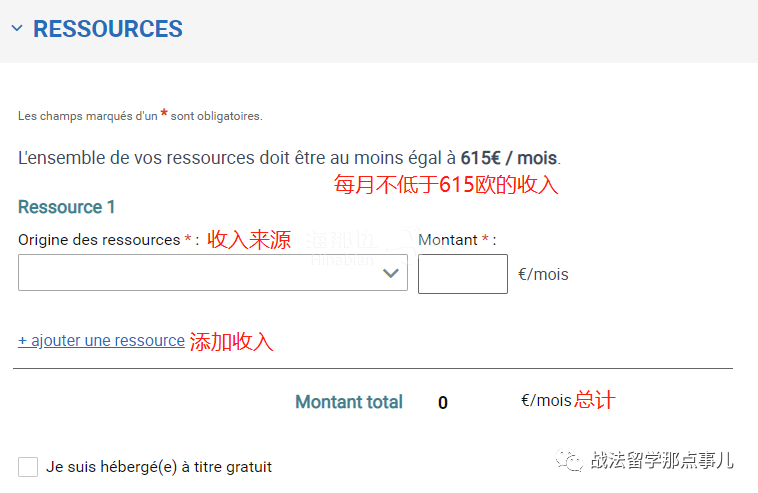The width and height of the screenshot is (758, 493).
Task: Click the red asterisk after 'Origine des ressources'
Action: [x=188, y=240]
